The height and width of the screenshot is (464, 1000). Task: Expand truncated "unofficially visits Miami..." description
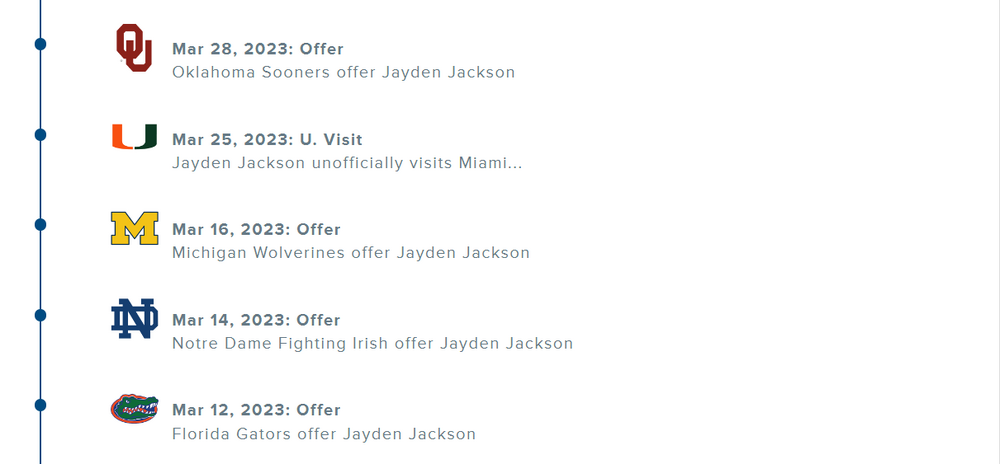[x=347, y=162]
